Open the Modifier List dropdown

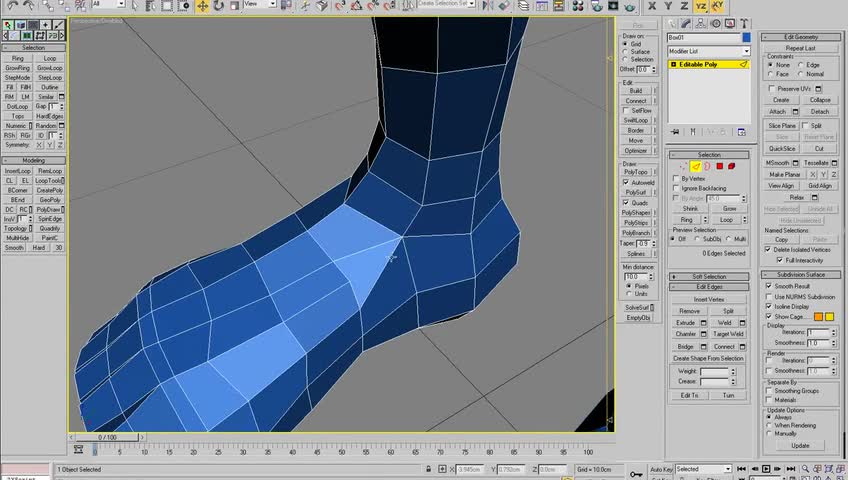(x=708, y=51)
